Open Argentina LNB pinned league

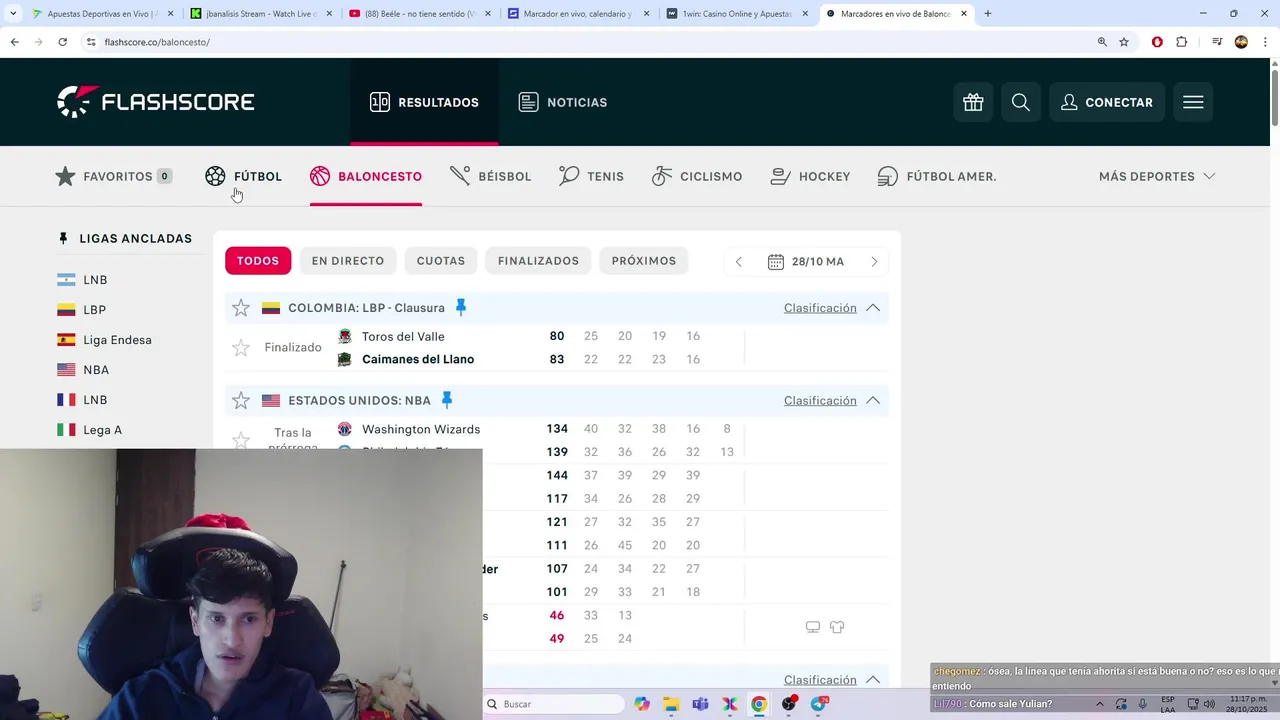95,280
